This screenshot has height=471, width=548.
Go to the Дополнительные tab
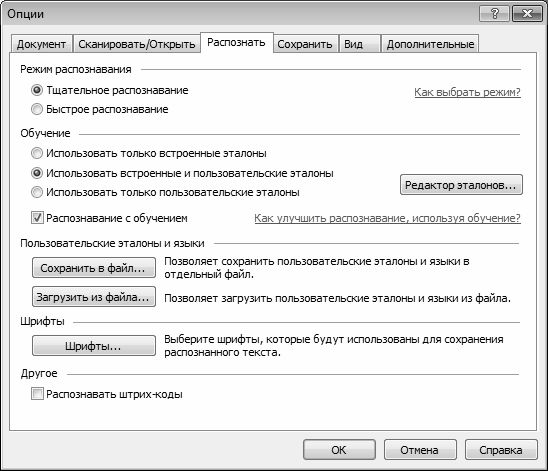(x=430, y=44)
